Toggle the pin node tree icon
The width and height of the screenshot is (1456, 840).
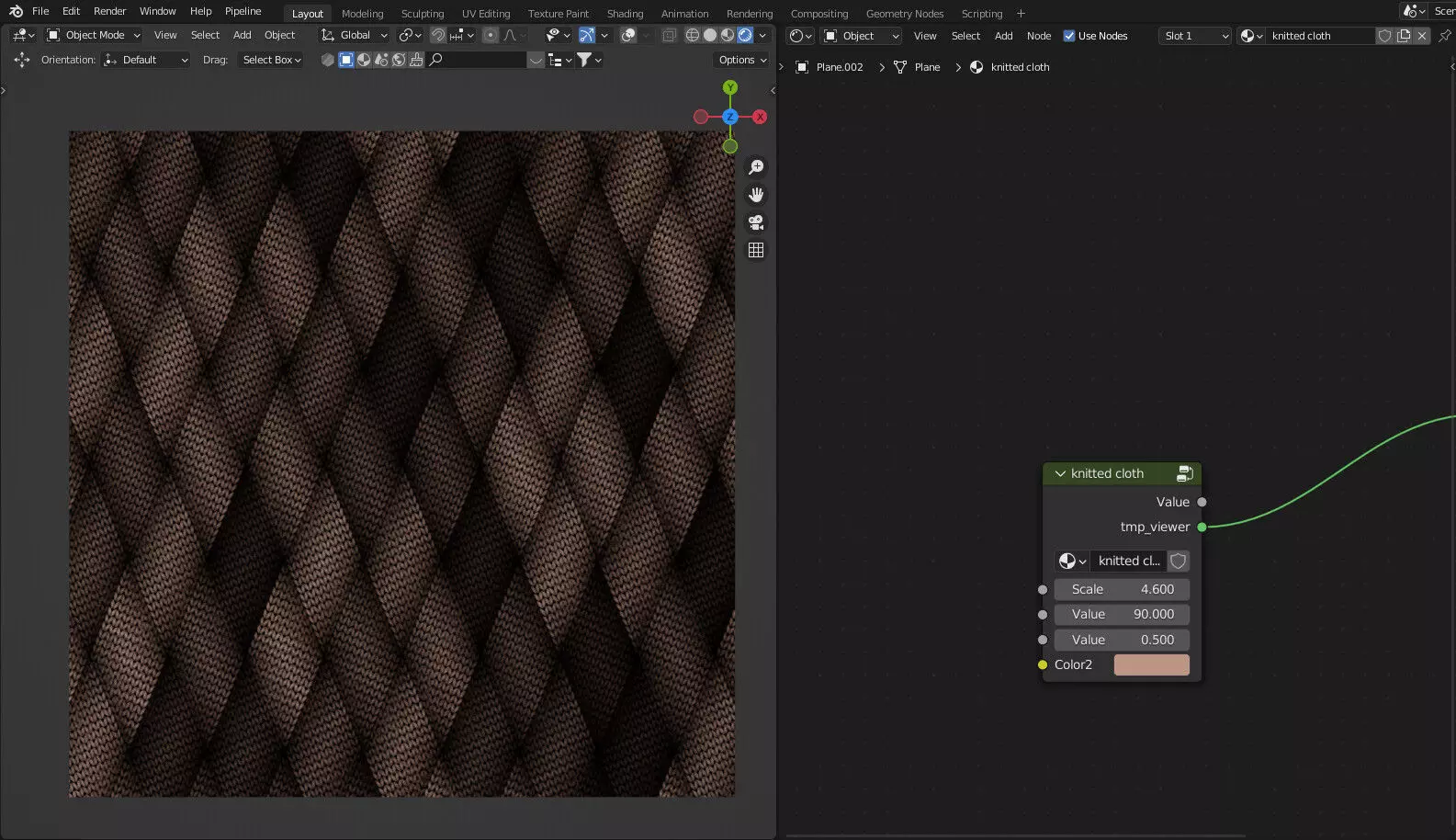(x=1445, y=36)
